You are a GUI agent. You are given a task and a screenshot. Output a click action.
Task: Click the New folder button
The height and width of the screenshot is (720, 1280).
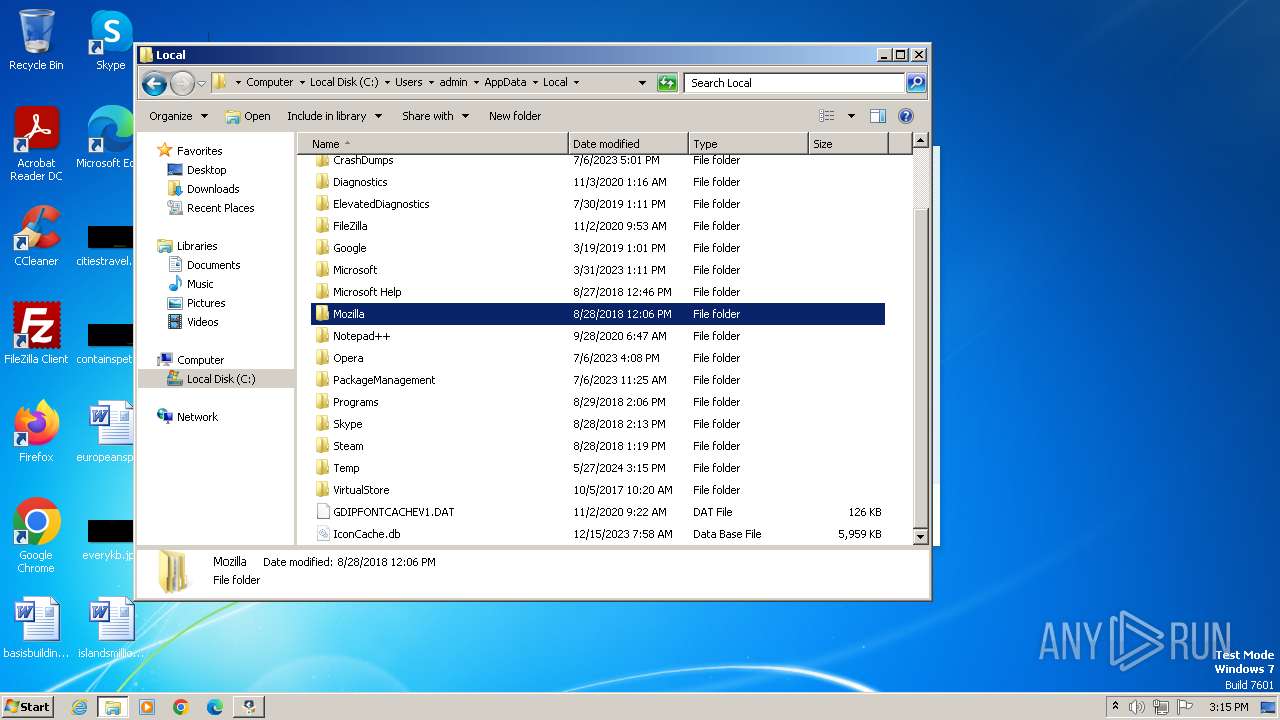(515, 116)
